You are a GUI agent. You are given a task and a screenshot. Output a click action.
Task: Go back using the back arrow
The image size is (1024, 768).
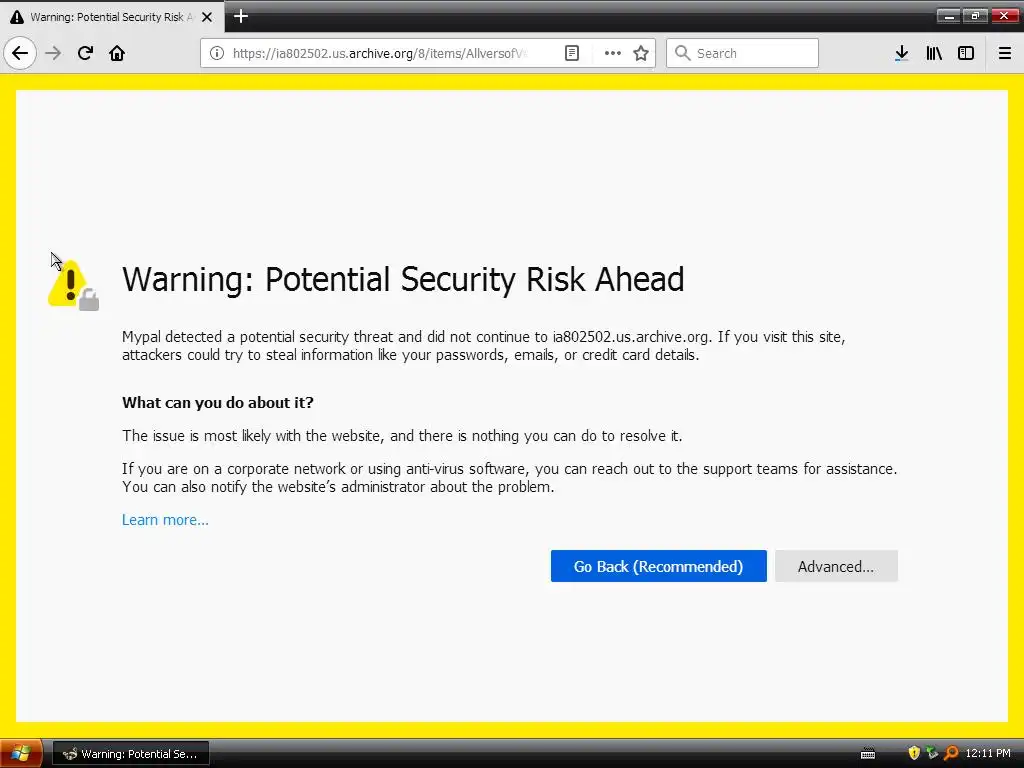[x=20, y=53]
